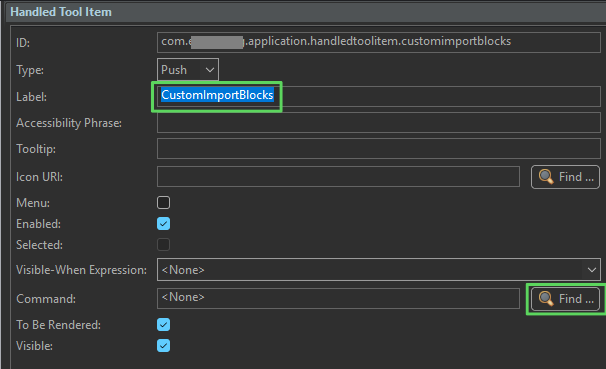Viewport: 606px width, 369px height.
Task: Click the Icon URI input field
Action: 338,177
